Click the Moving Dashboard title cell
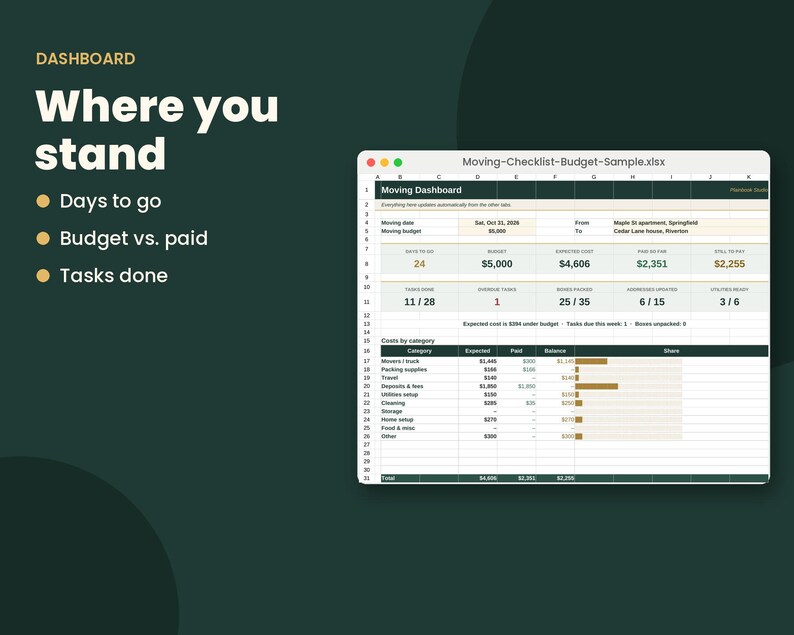Image resolution: width=794 pixels, height=635 pixels. point(421,190)
